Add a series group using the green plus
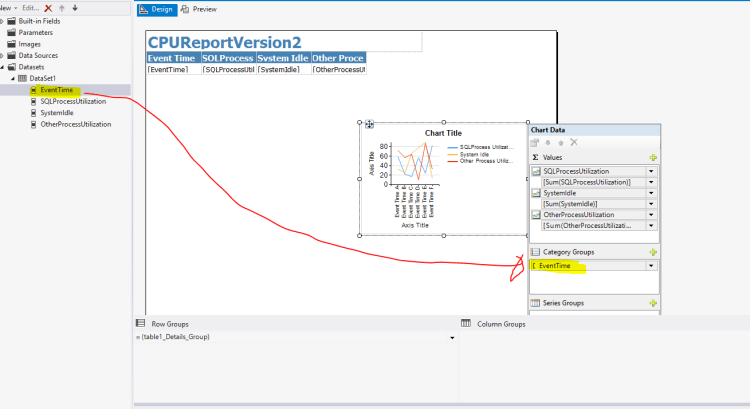The width and height of the screenshot is (750, 409). tap(652, 303)
